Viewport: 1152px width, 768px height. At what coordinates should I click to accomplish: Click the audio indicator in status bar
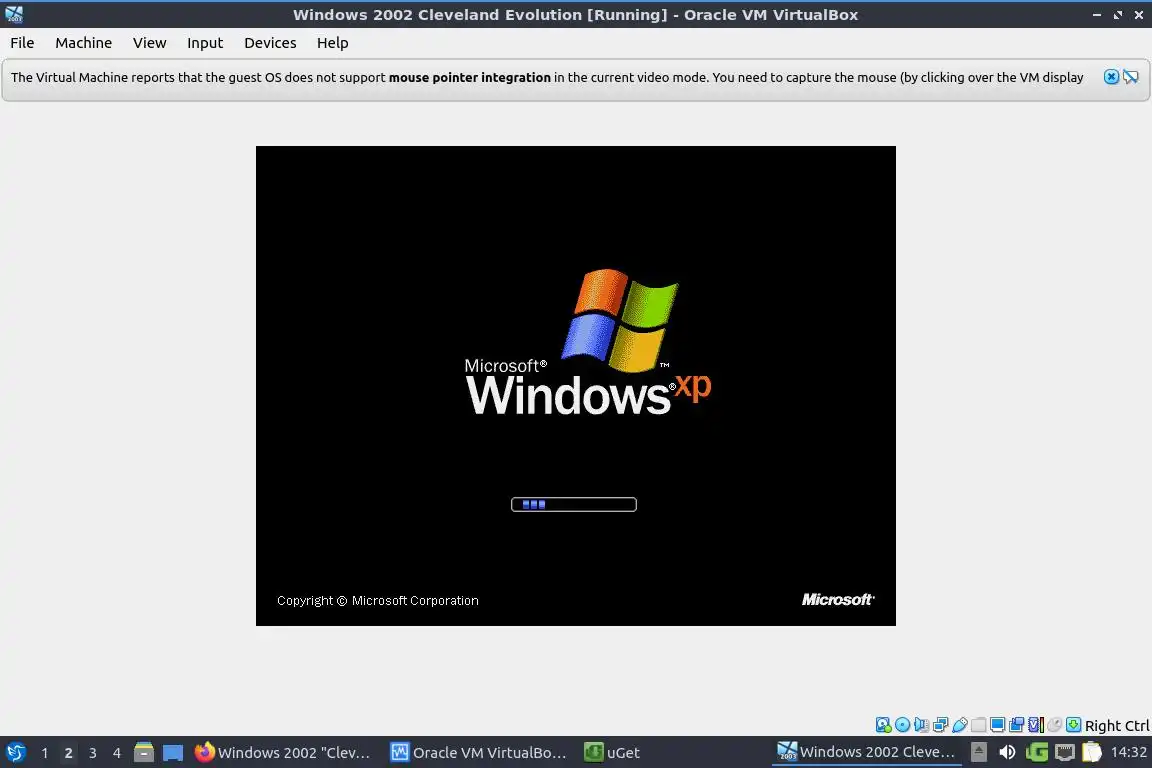click(x=921, y=725)
